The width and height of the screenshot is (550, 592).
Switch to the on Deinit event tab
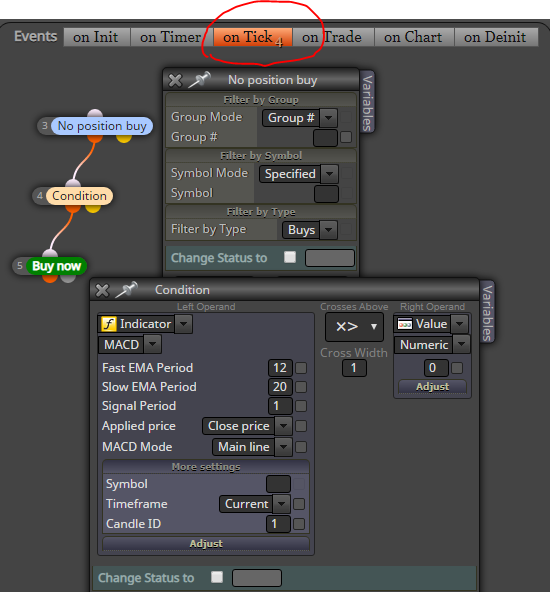click(x=496, y=37)
